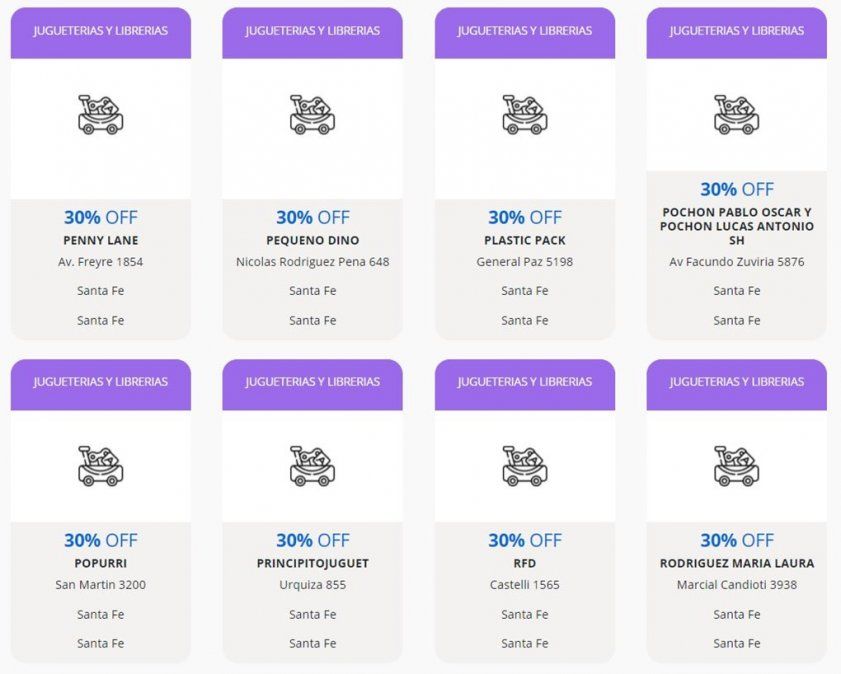Click the toy cart icon above Pochon Pablo Oscar

[x=736, y=115]
